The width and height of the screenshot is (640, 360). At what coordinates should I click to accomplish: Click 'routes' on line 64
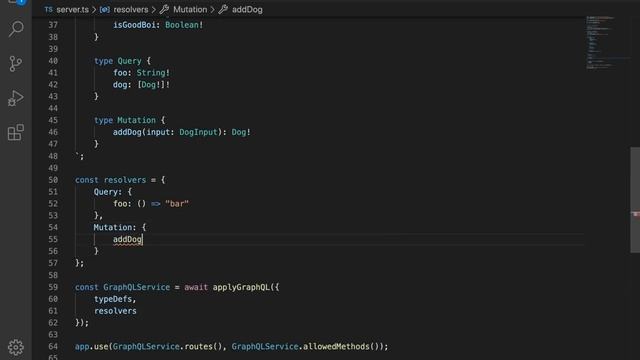click(x=198, y=347)
